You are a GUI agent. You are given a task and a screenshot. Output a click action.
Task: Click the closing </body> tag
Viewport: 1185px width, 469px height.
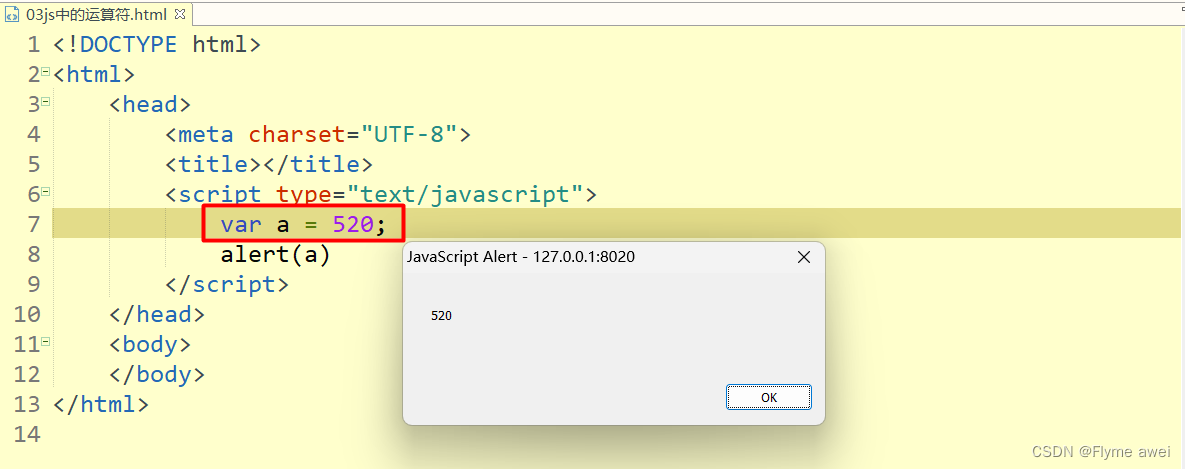click(157, 375)
